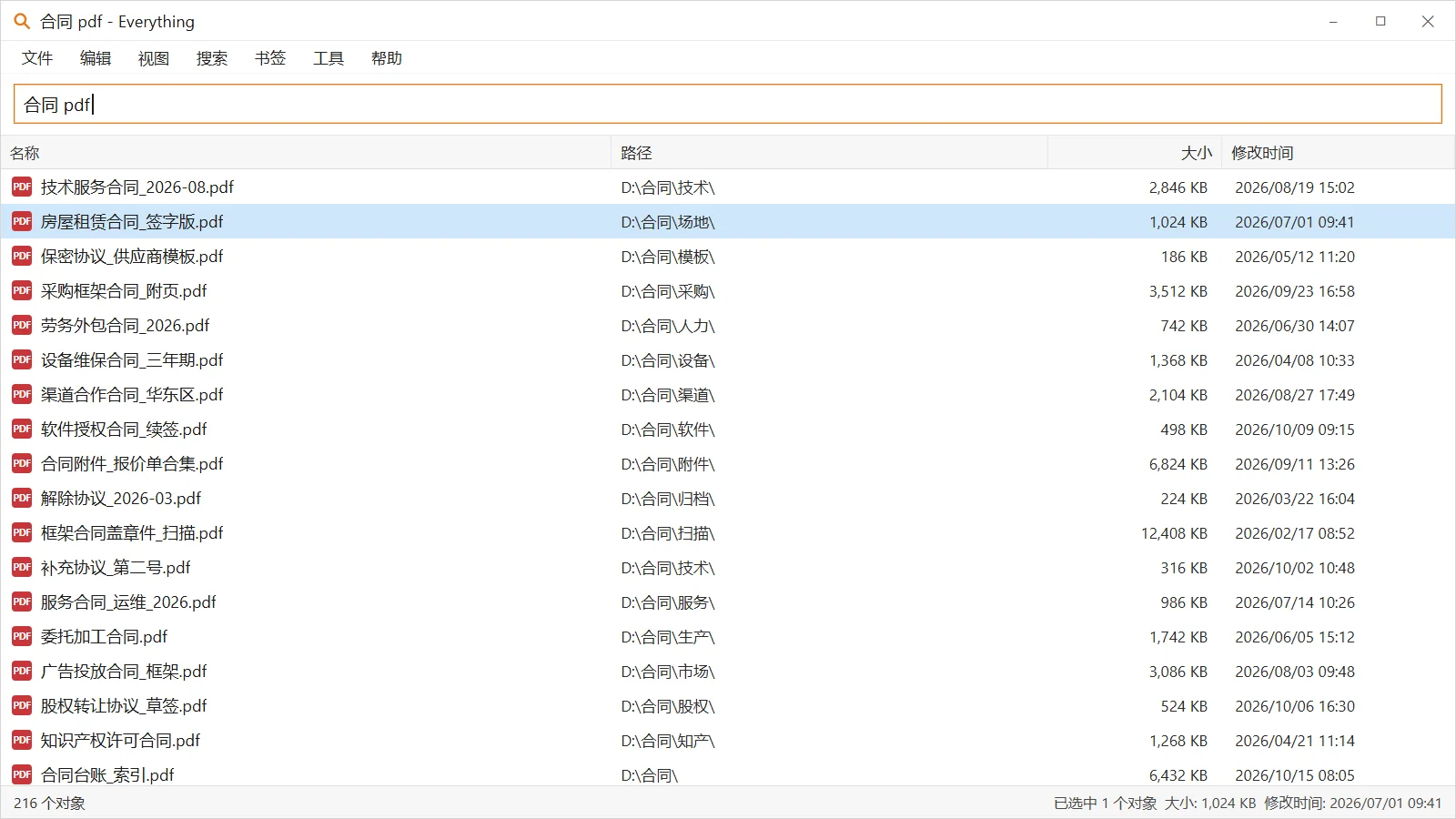This screenshot has height=819, width=1456.
Task: Select the PDF icon next to 解除协议_2026-03.pdf
Action: [x=22, y=499]
